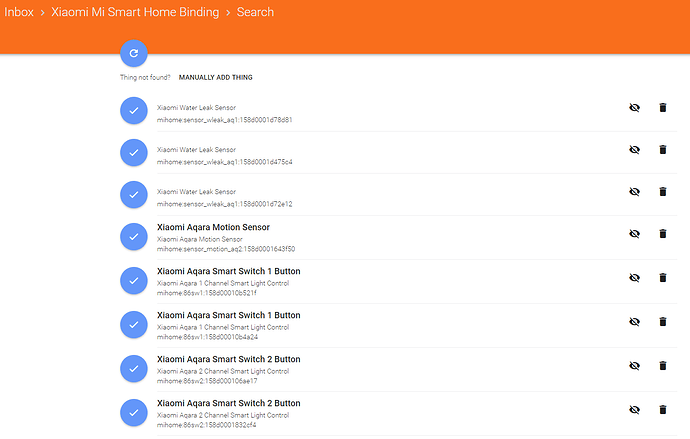Delete the Xiaomi Aqara Motion Sensor entry
This screenshot has width=690, height=439.
[x=662, y=234]
